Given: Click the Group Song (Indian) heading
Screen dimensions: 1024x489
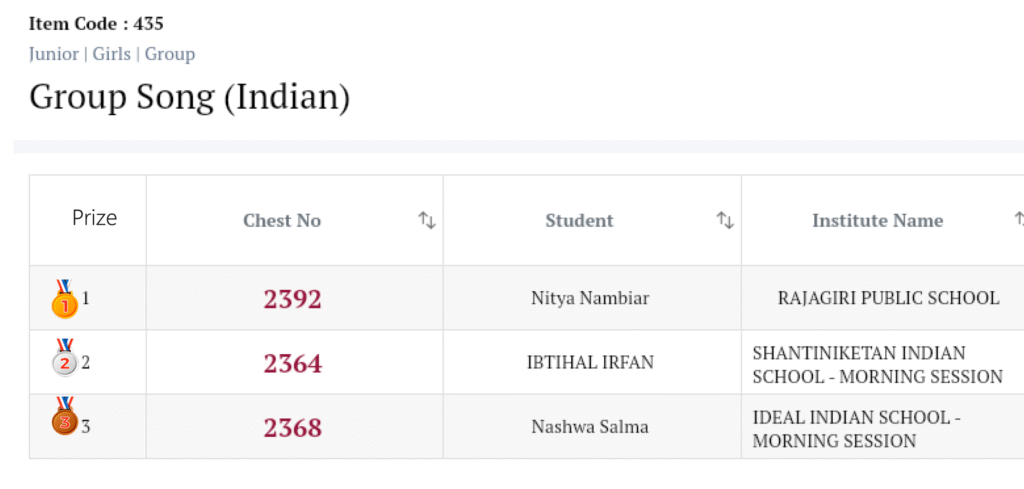Looking at the screenshot, I should [189, 98].
